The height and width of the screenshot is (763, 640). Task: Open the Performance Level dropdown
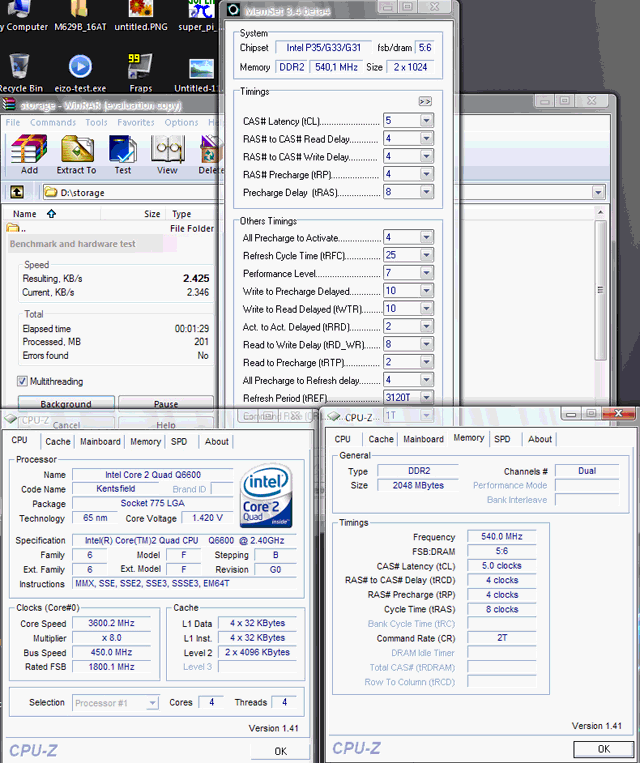coord(426,273)
